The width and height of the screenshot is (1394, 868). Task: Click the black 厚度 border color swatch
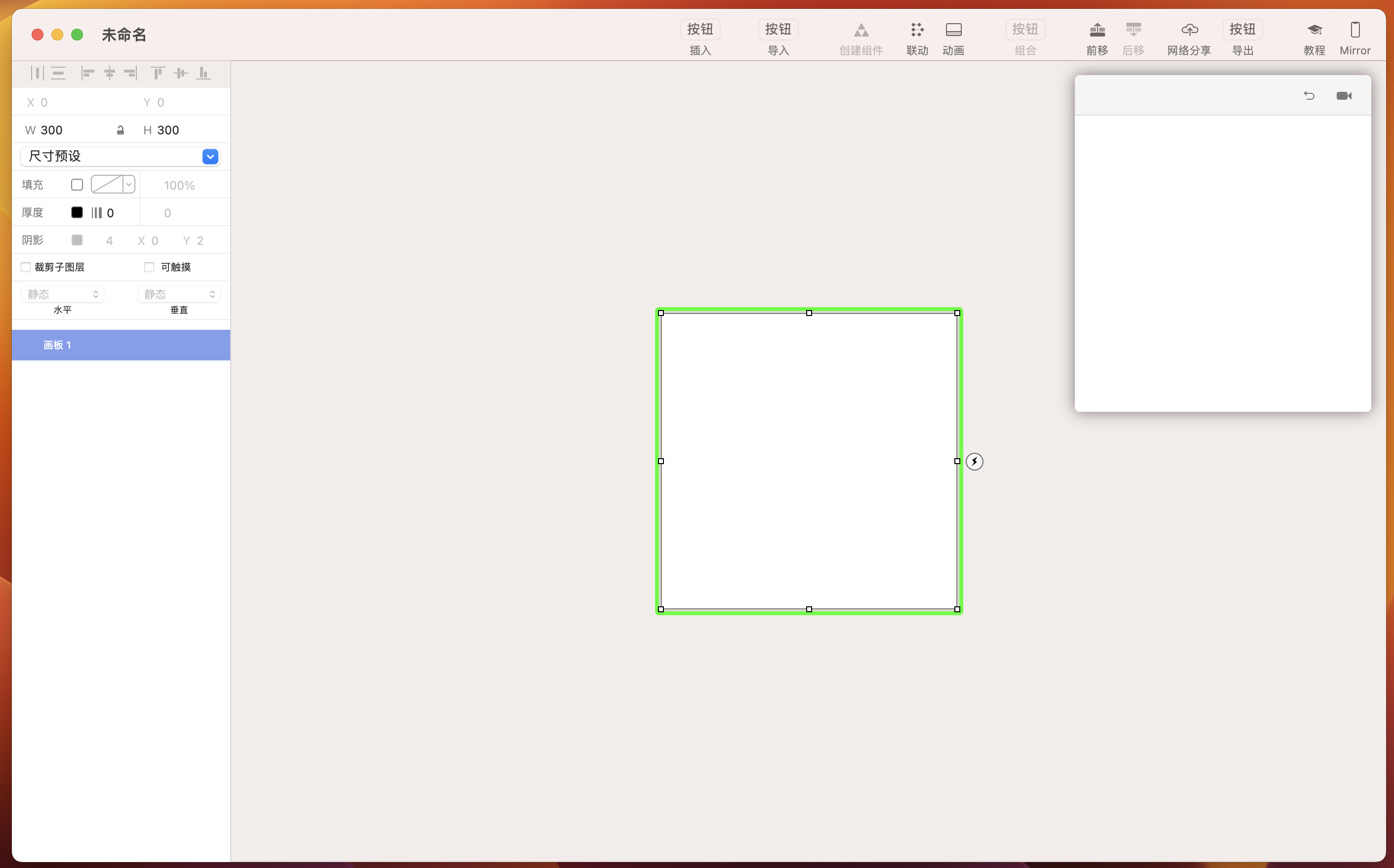77,212
